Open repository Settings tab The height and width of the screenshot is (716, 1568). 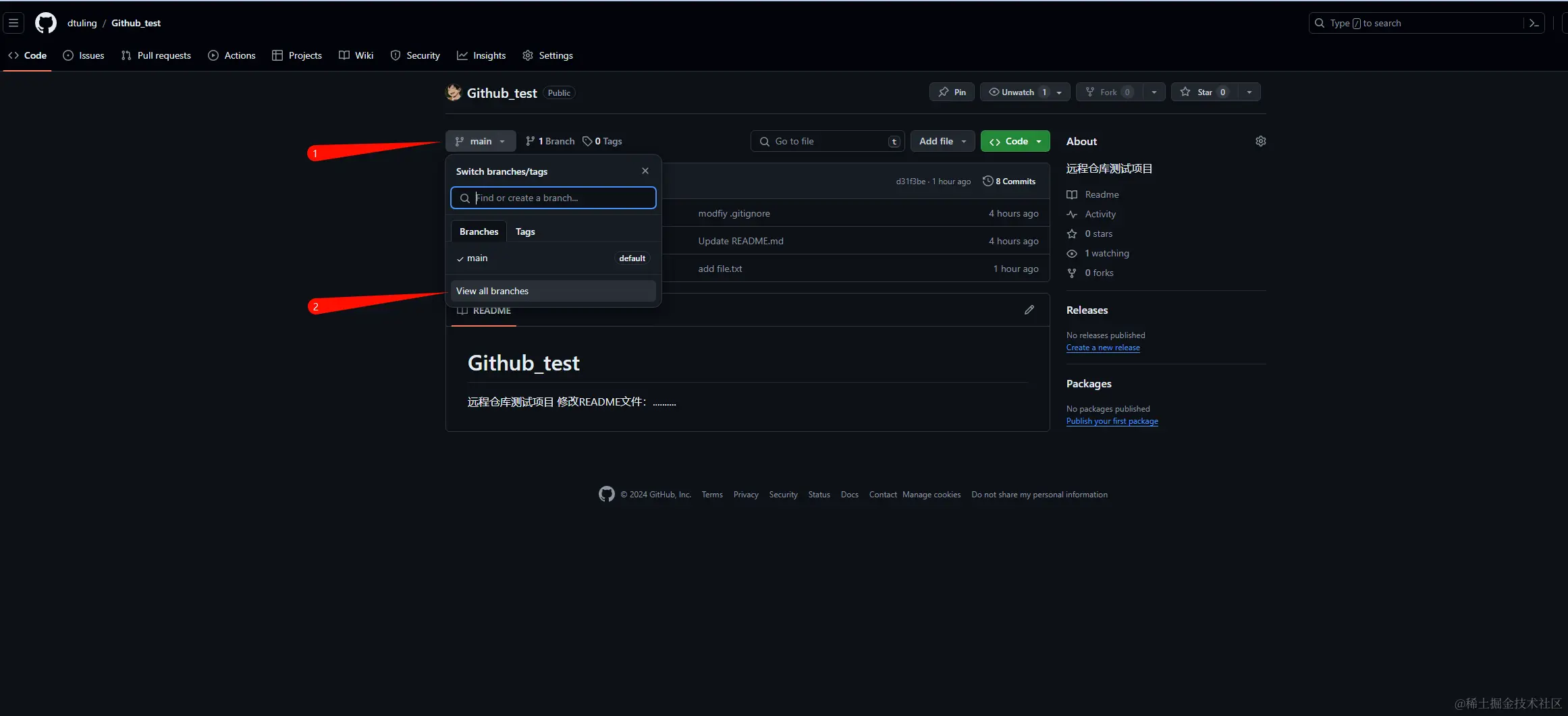click(x=547, y=55)
